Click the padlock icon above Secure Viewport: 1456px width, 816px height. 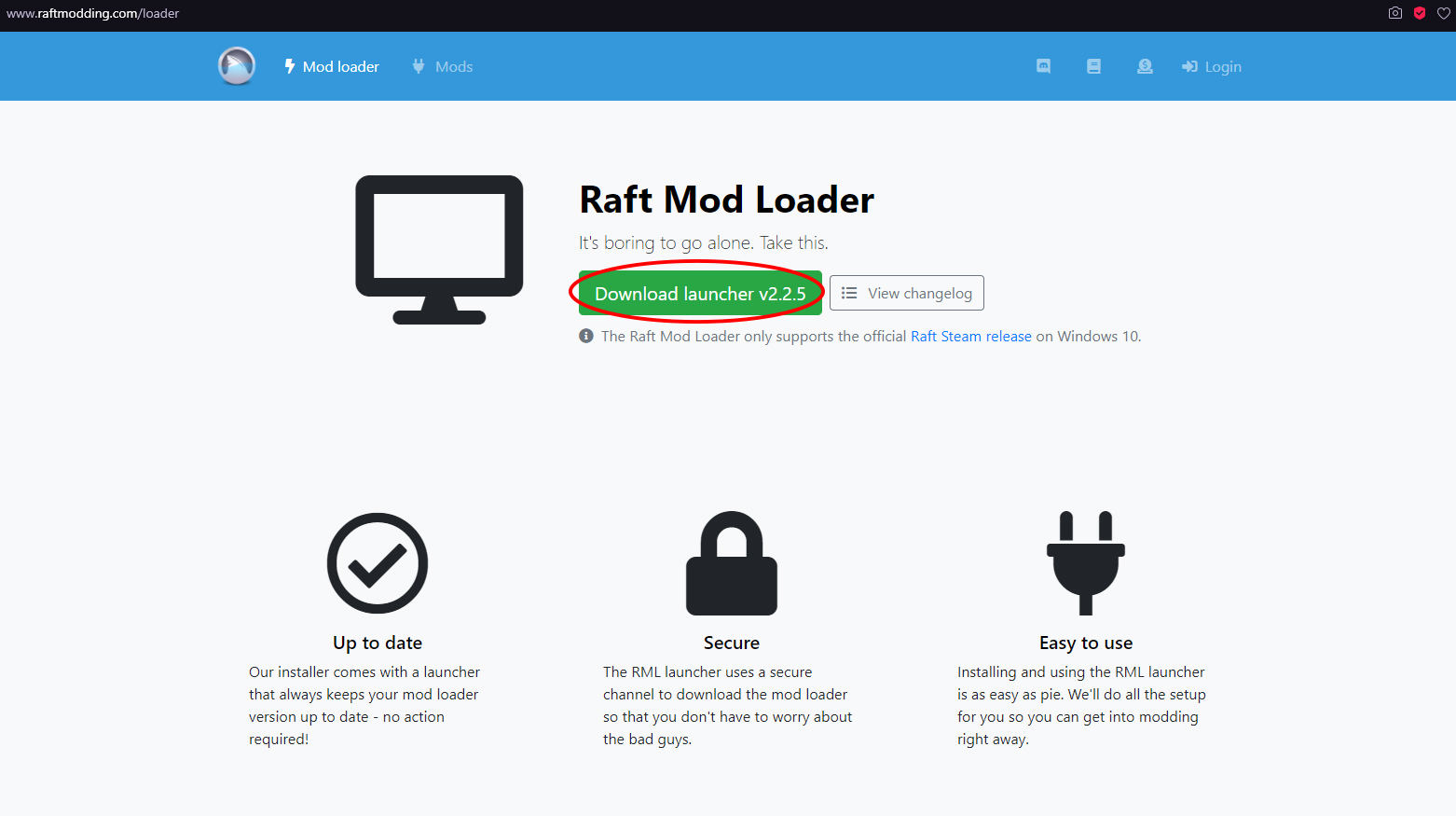pyautogui.click(x=732, y=563)
